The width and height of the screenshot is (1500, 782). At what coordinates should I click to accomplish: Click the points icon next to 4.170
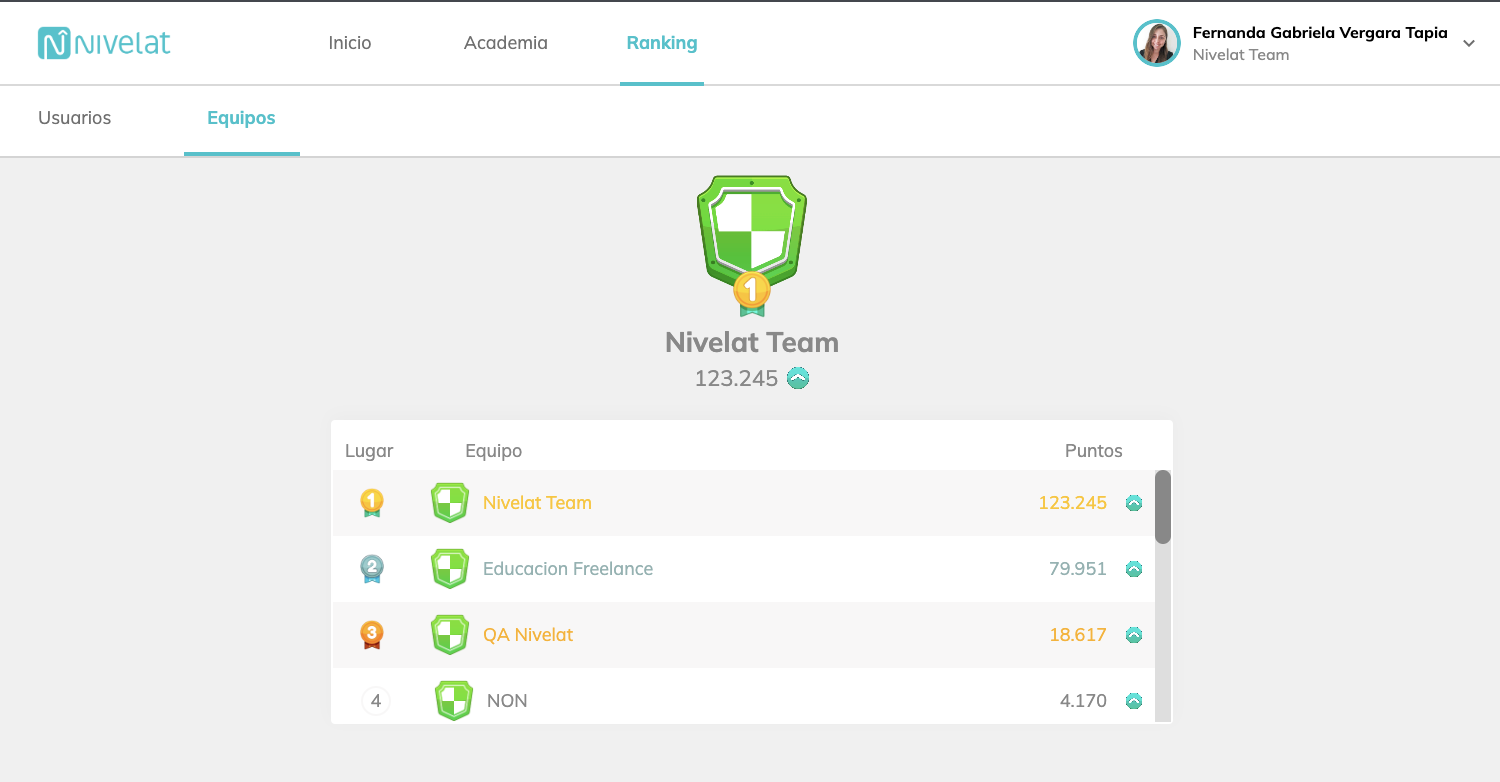[1134, 701]
